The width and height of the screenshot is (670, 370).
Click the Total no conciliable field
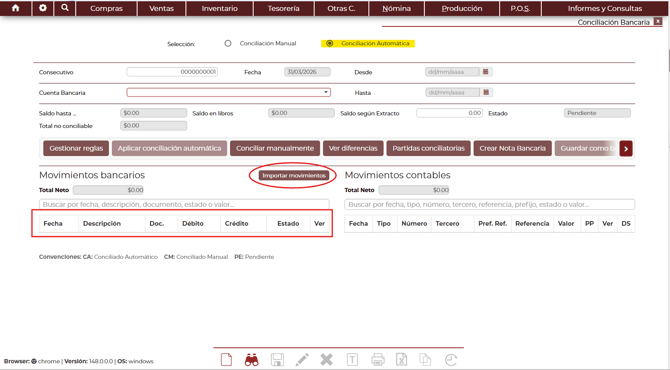(153, 126)
